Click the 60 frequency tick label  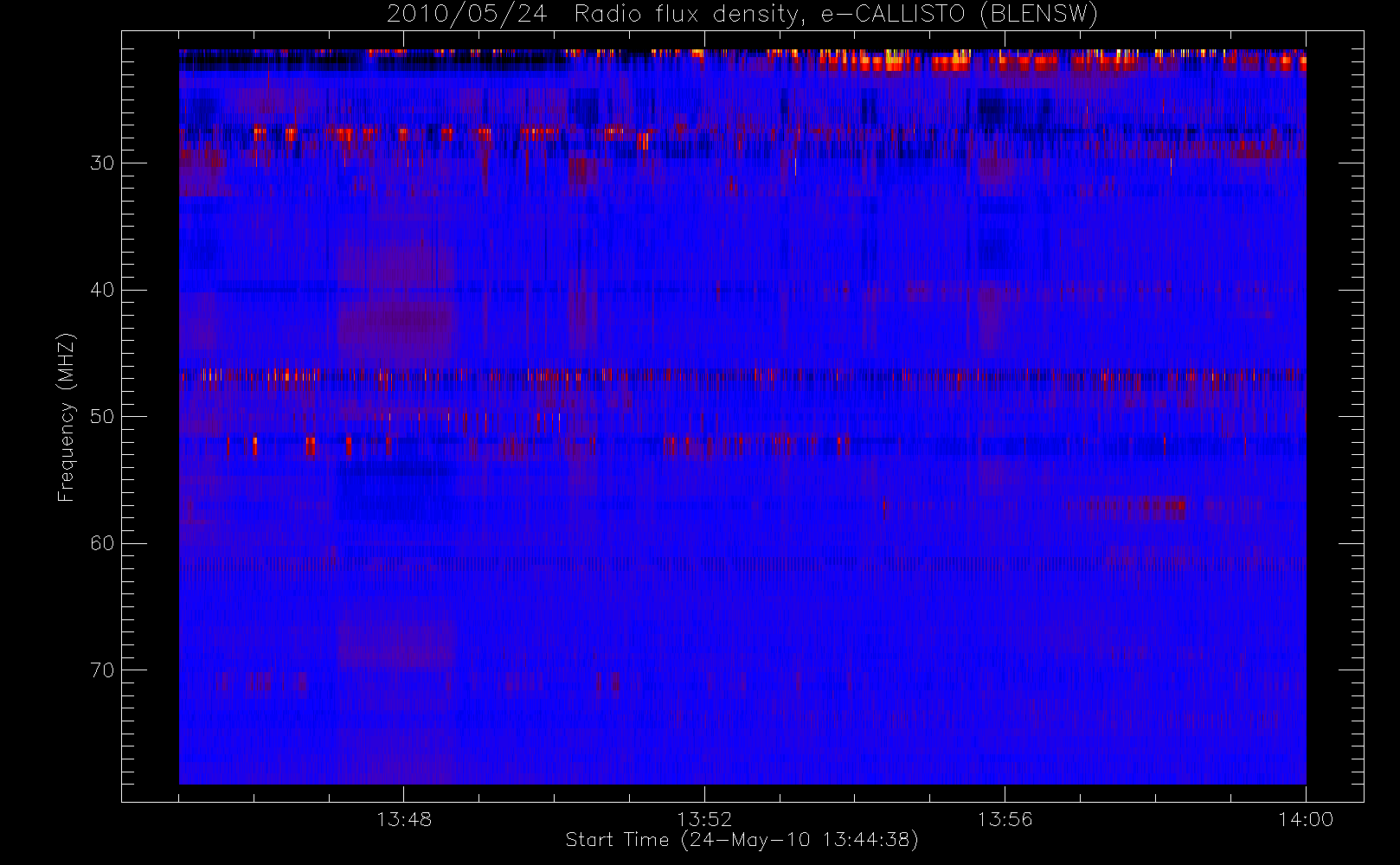pos(102,543)
